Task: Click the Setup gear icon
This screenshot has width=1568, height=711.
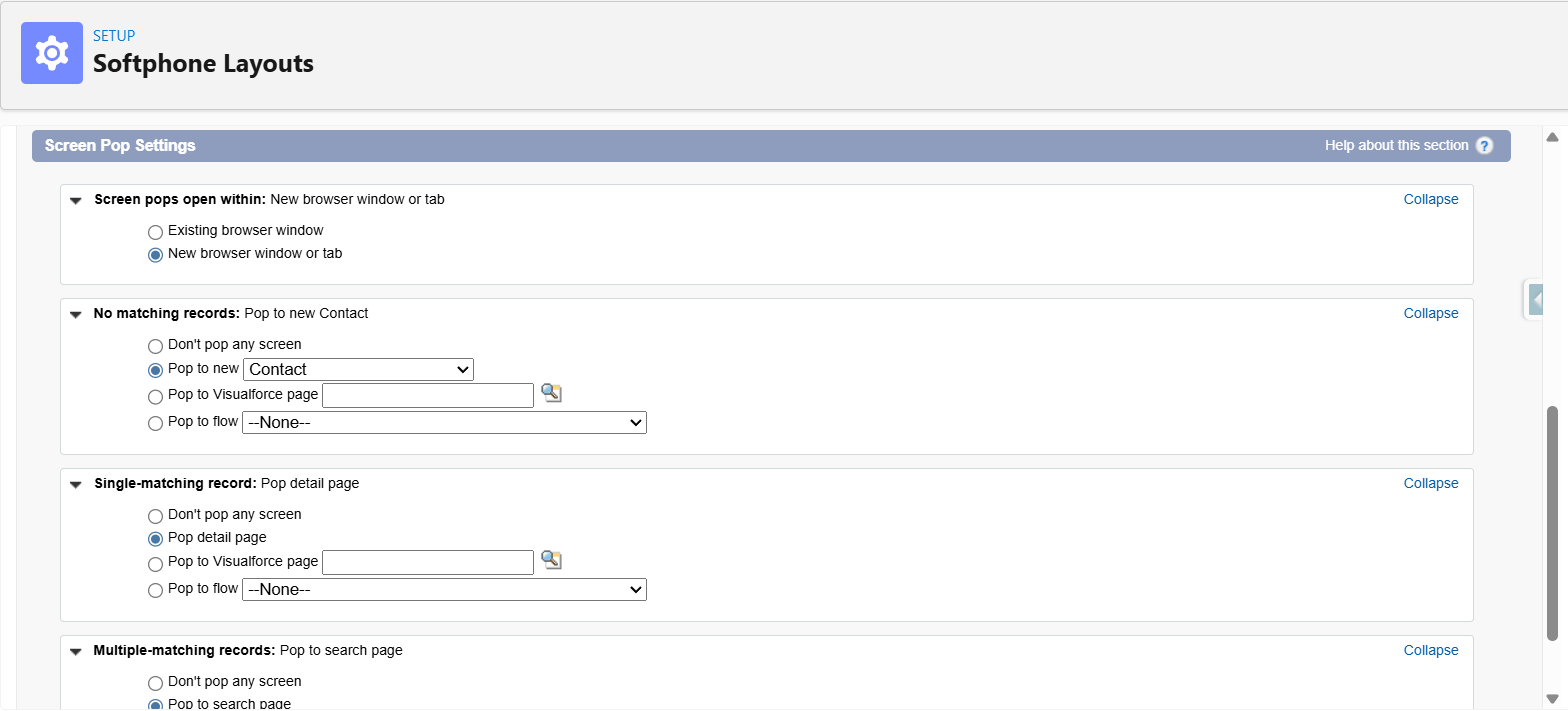Action: point(52,53)
